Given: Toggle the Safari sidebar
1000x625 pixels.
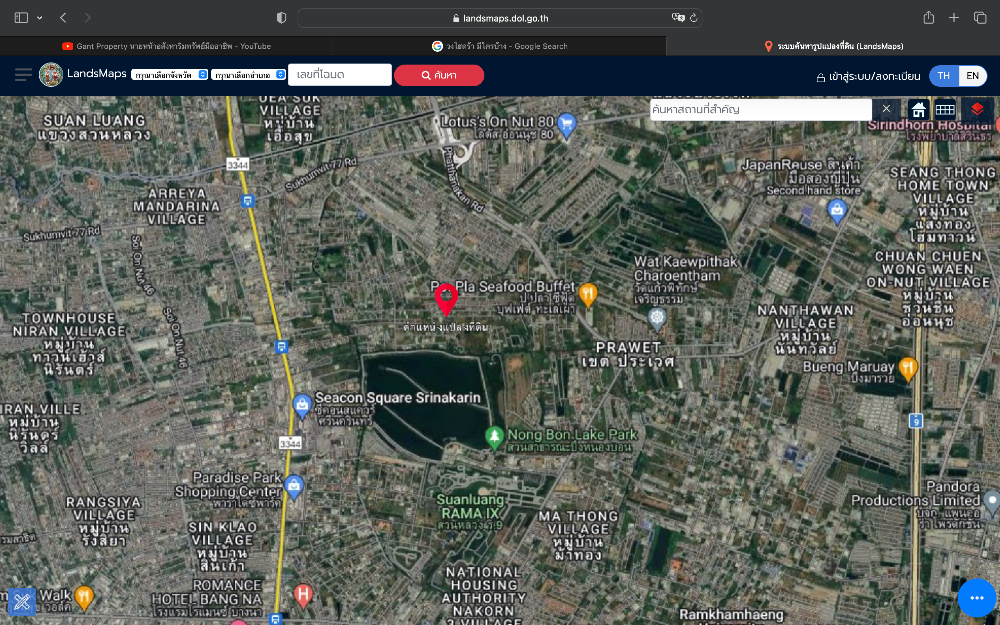Looking at the screenshot, I should pyautogui.click(x=21, y=18).
